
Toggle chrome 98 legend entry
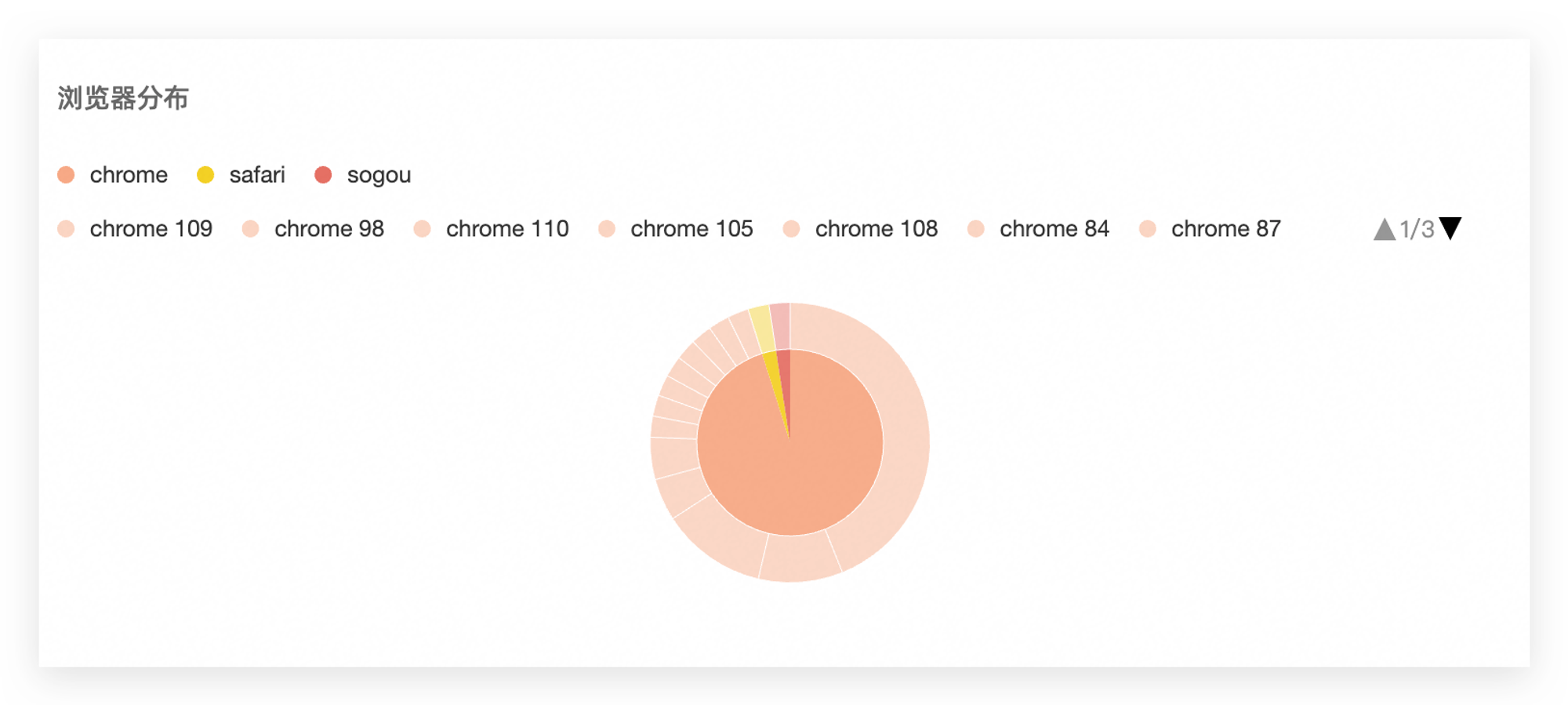[x=313, y=229]
